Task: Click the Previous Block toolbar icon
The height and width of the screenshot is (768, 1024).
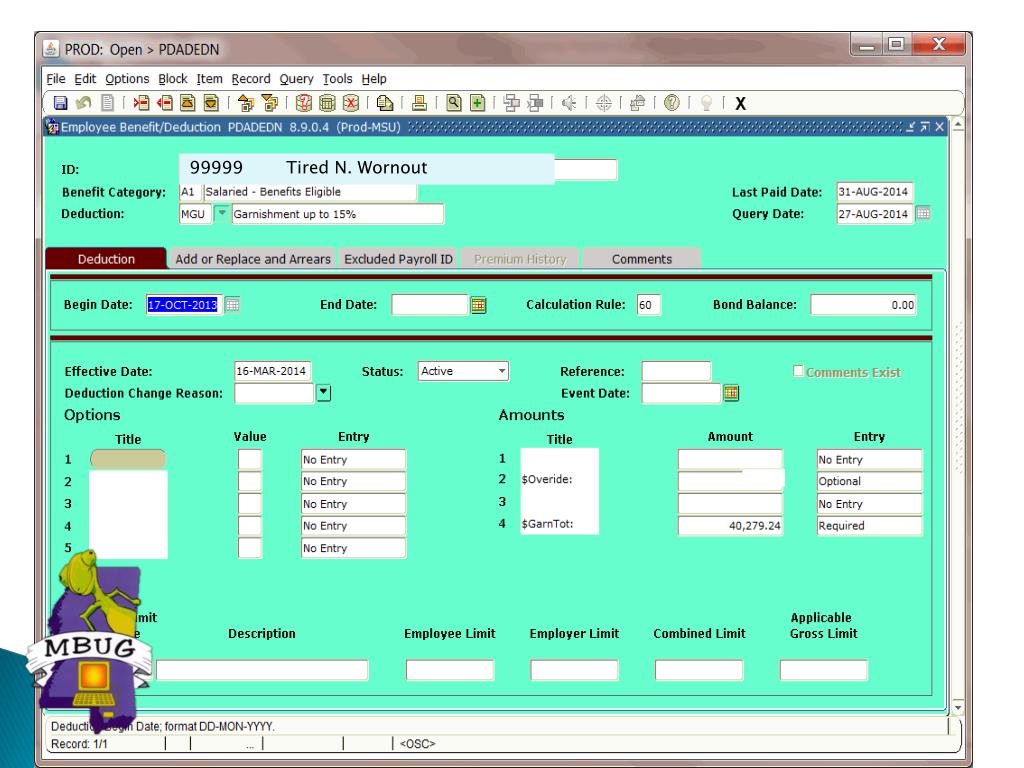Action: click(246, 103)
